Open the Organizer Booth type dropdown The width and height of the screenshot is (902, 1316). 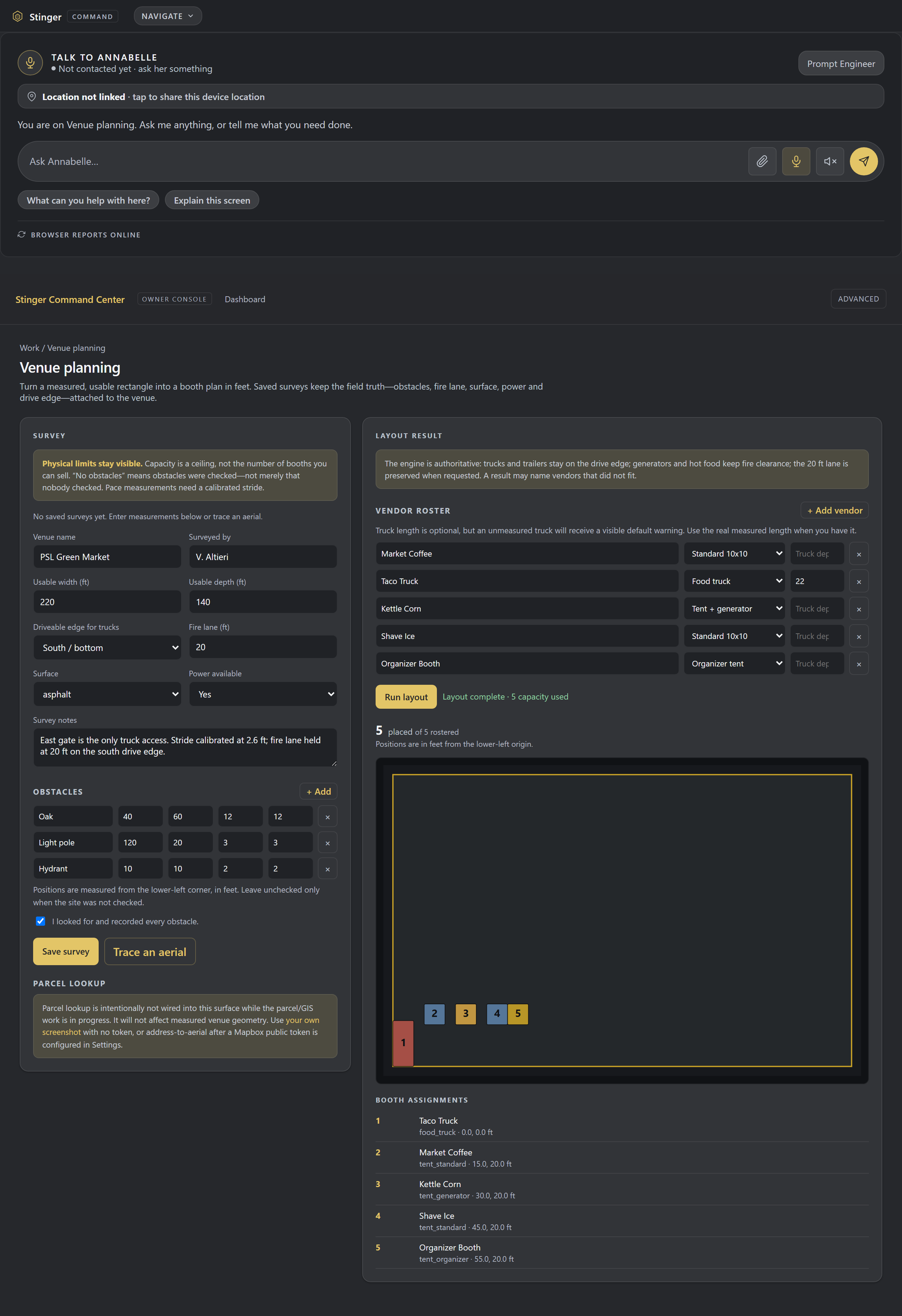734,664
